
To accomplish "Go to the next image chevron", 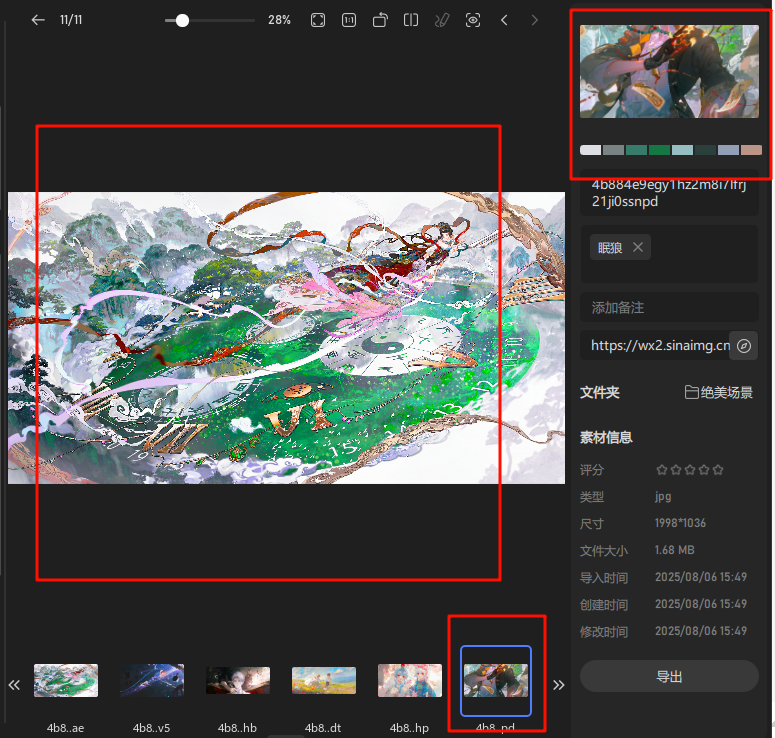I will [534, 20].
